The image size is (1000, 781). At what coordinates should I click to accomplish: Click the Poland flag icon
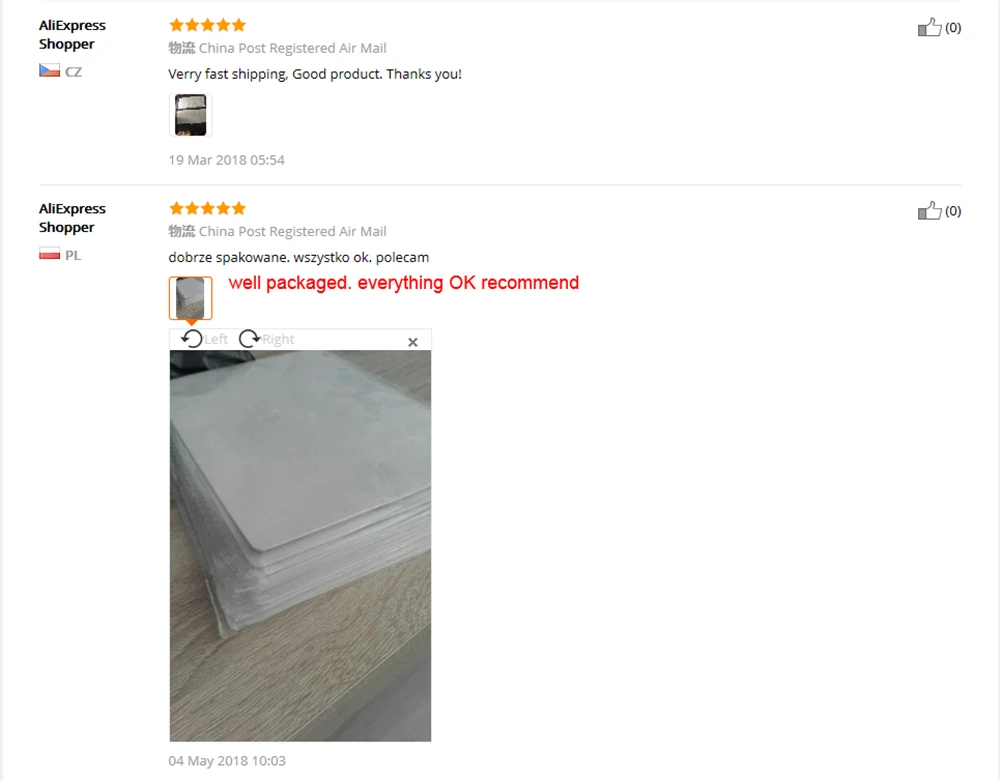point(49,254)
